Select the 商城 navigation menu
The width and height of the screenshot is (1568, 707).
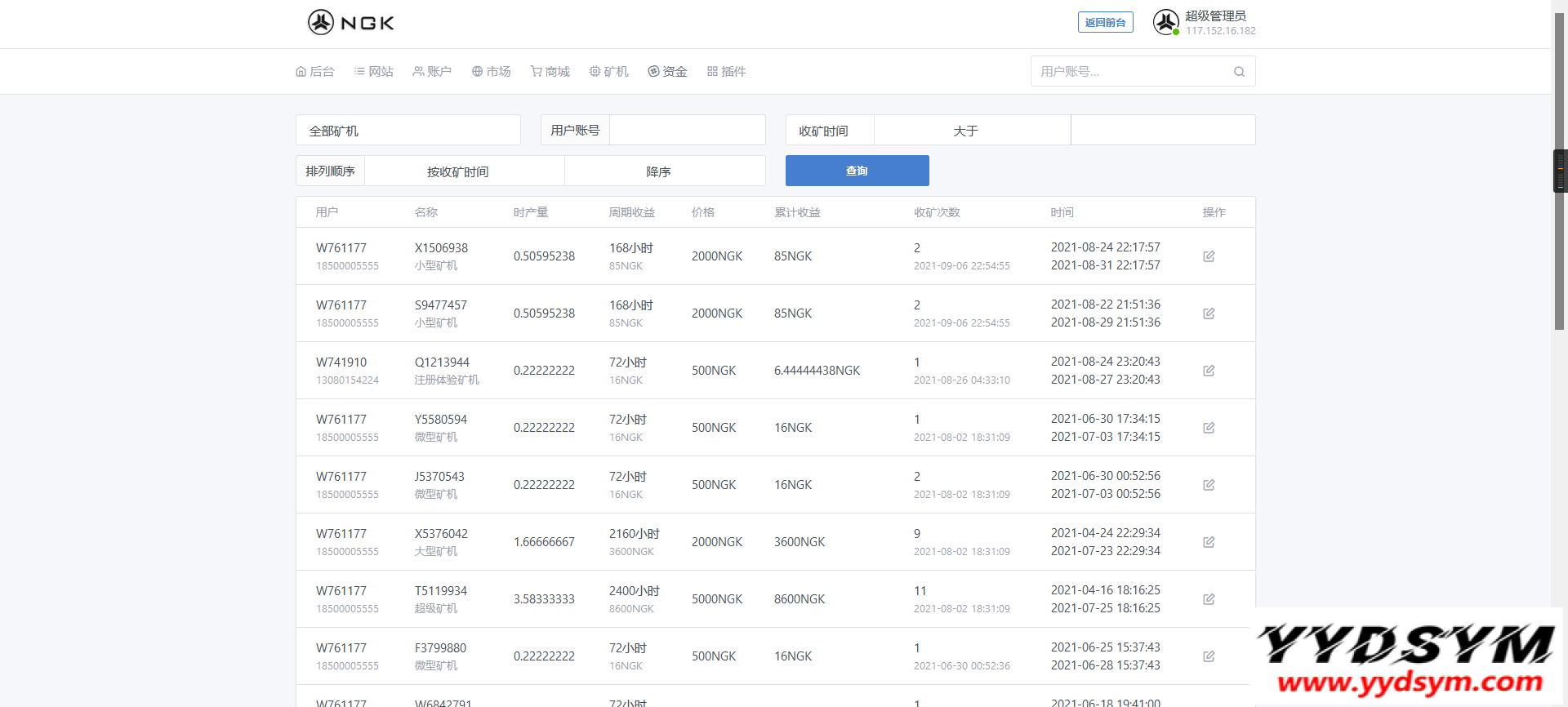click(550, 72)
